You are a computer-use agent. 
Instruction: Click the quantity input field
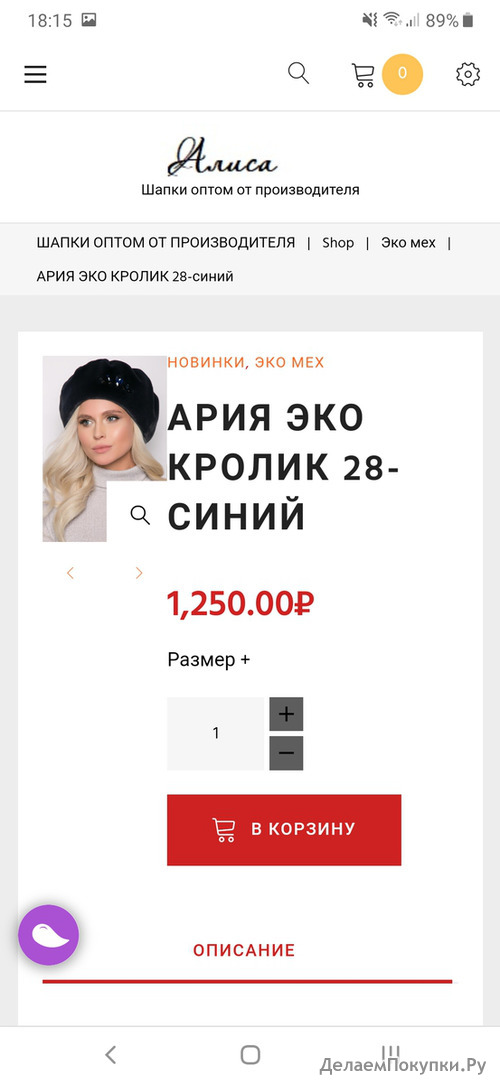click(216, 733)
